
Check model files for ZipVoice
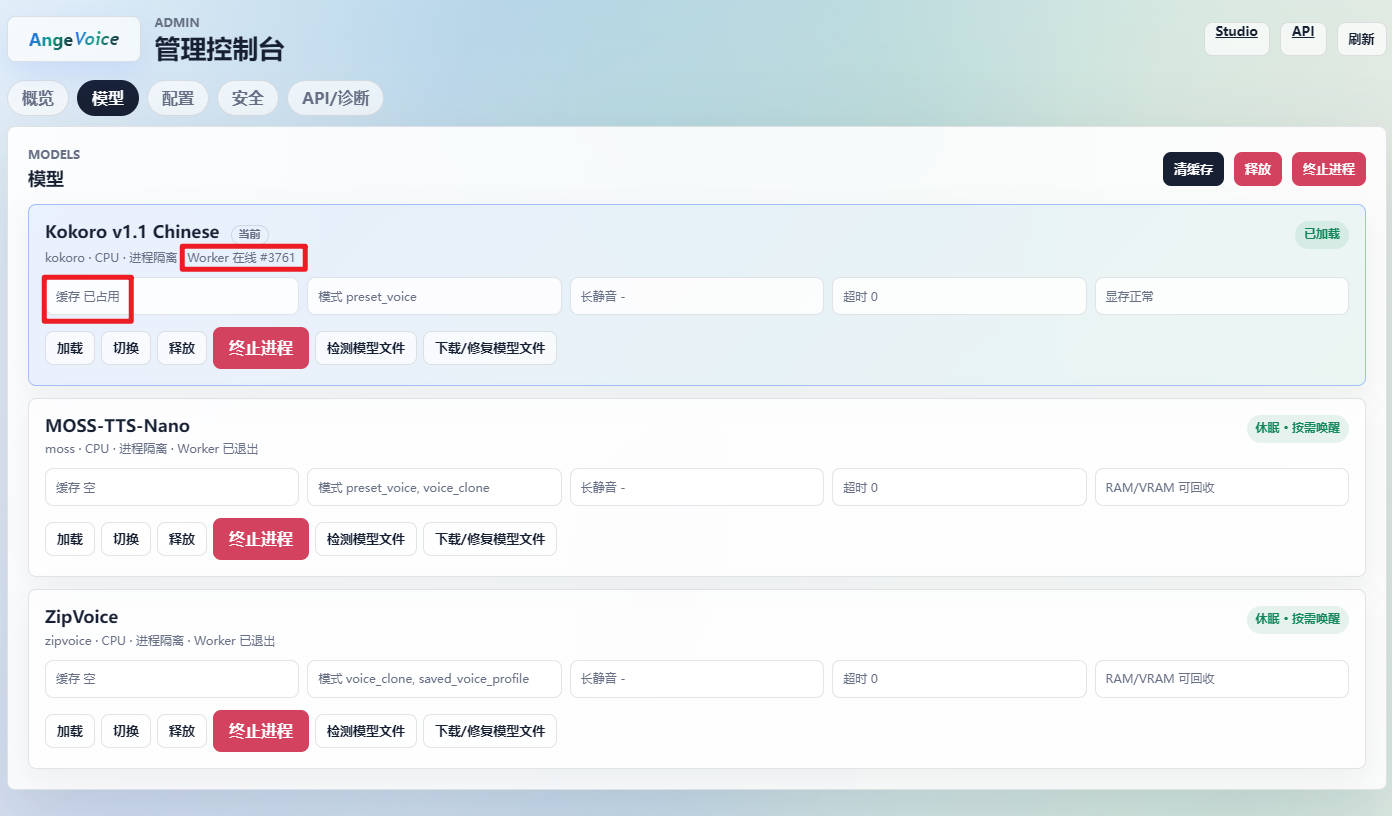[x=366, y=731]
